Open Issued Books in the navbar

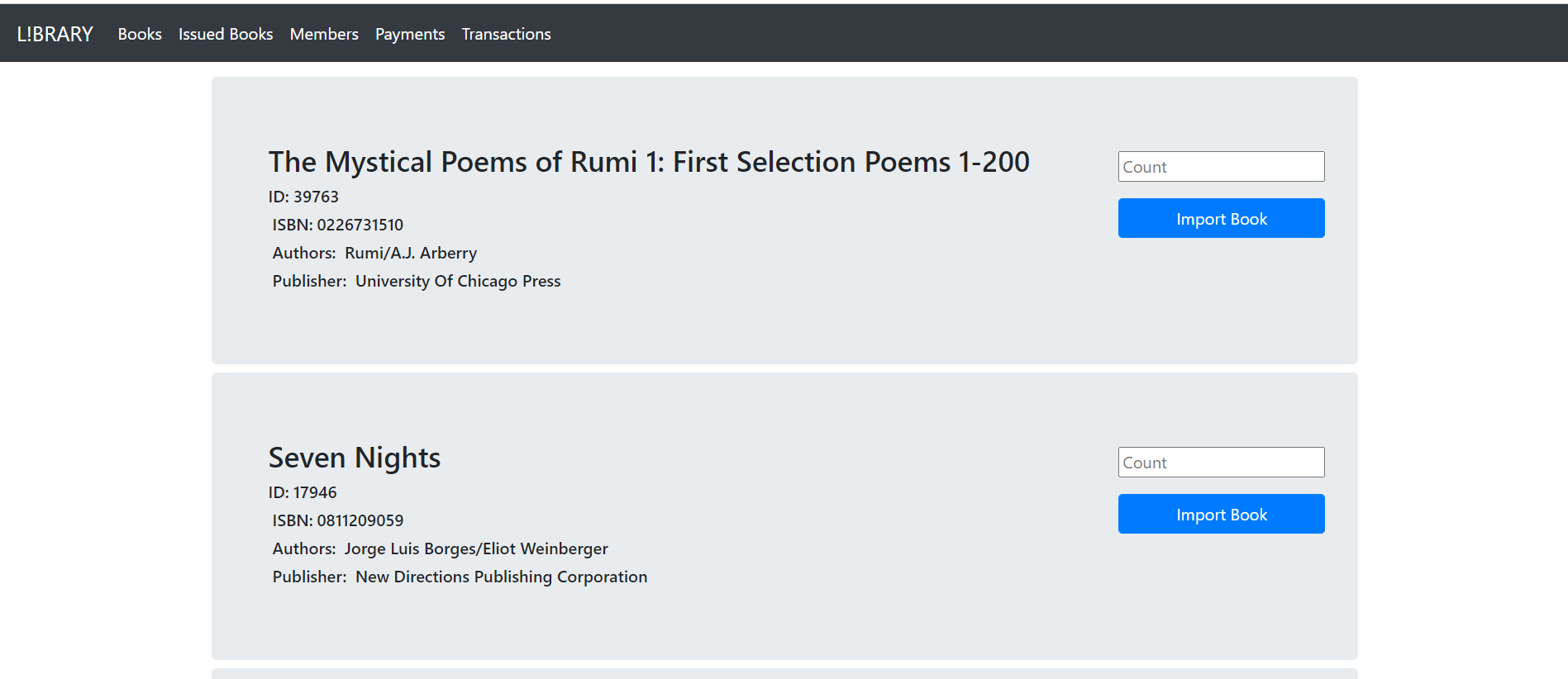[x=226, y=34]
